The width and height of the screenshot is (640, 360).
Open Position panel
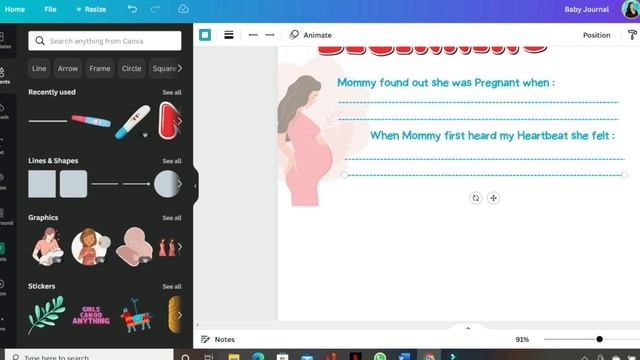click(x=596, y=35)
